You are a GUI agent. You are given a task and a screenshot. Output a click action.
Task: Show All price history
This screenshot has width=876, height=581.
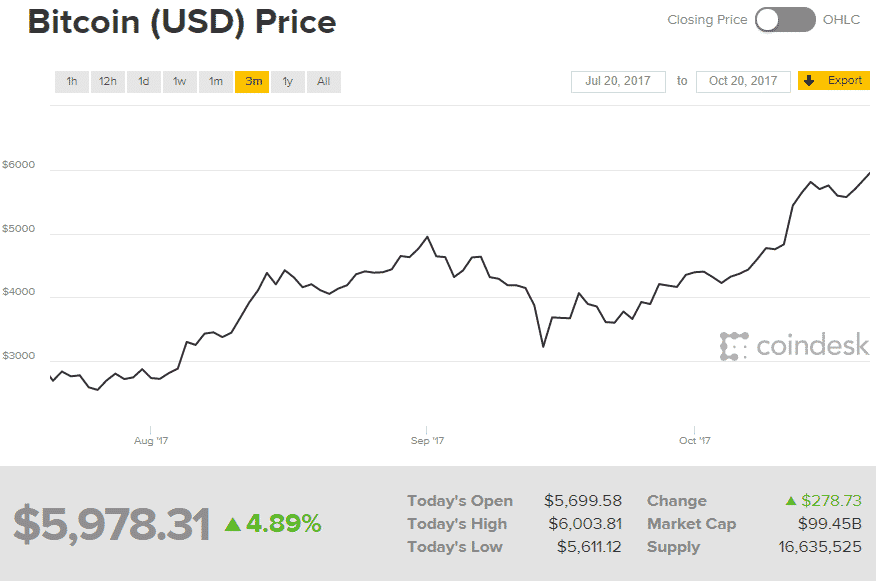pyautogui.click(x=324, y=82)
